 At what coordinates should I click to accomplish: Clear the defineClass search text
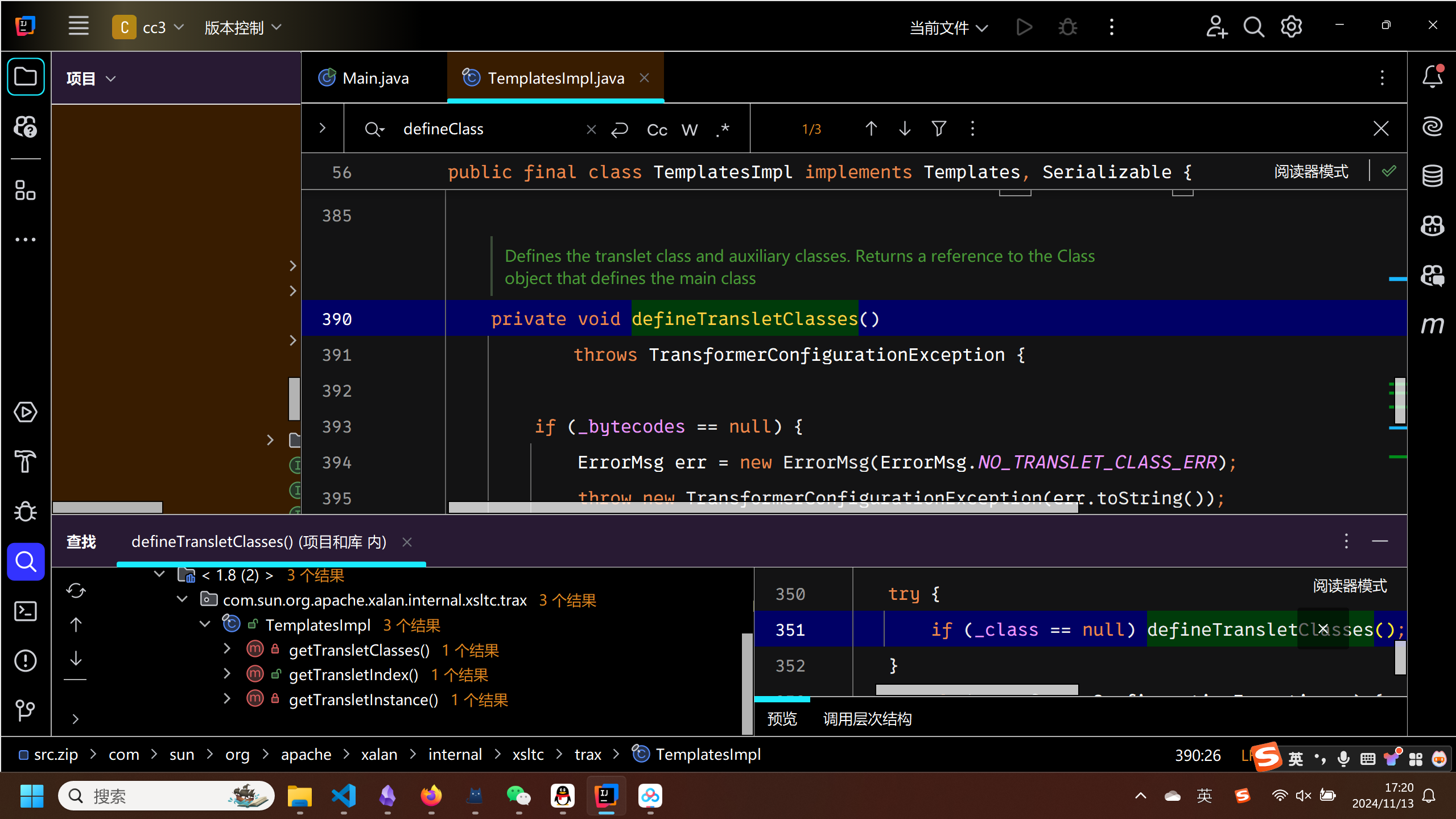(591, 130)
